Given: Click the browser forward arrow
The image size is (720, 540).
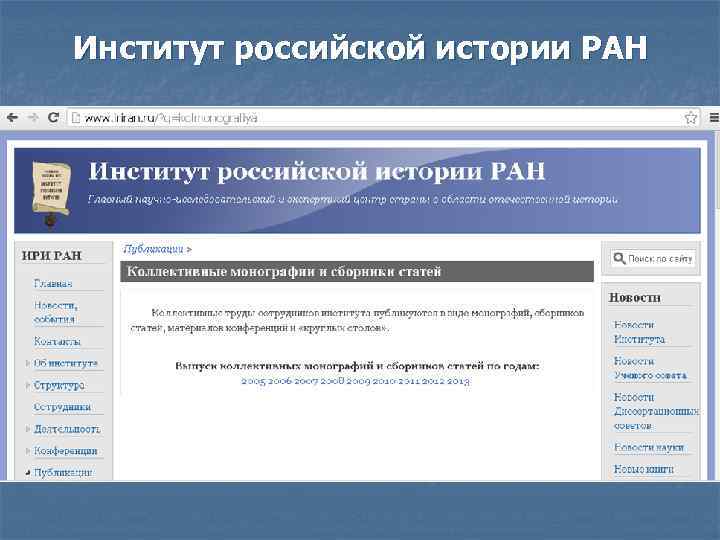Looking at the screenshot, I should click(33, 118).
